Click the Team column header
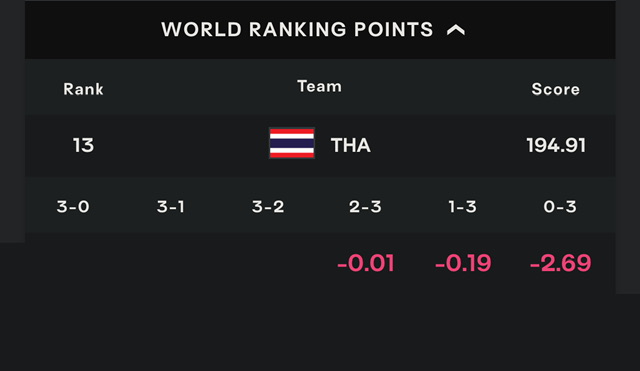The image size is (640, 371). (x=319, y=87)
